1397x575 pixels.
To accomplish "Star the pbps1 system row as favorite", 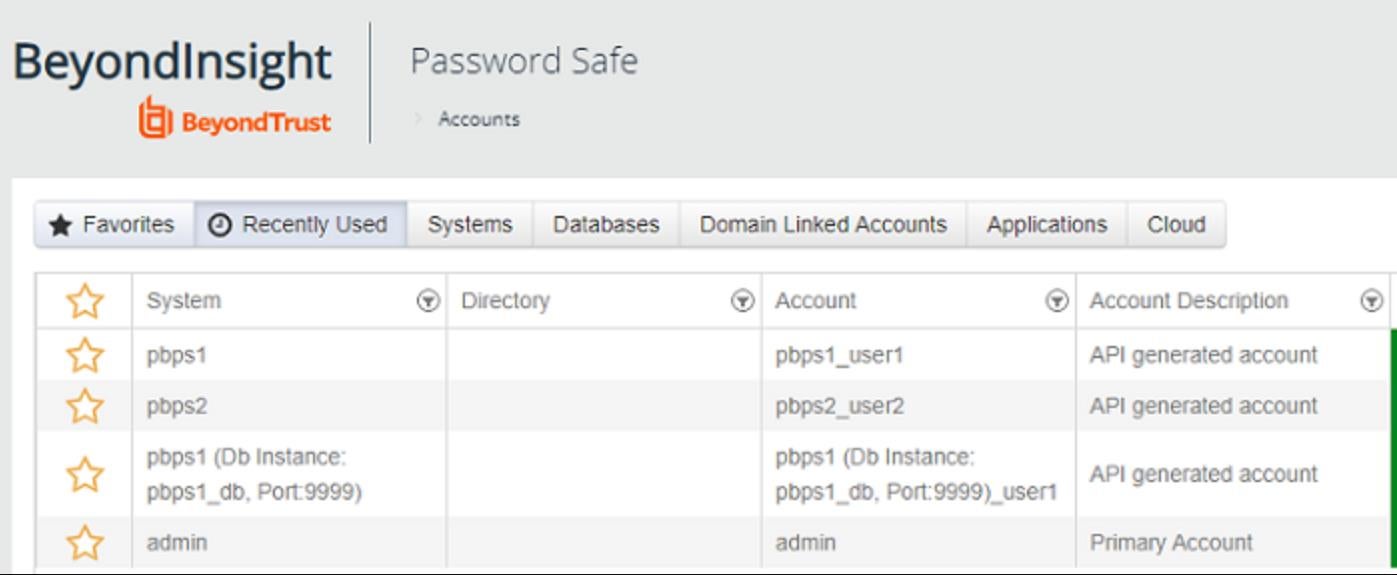I will pyautogui.click(x=85, y=355).
